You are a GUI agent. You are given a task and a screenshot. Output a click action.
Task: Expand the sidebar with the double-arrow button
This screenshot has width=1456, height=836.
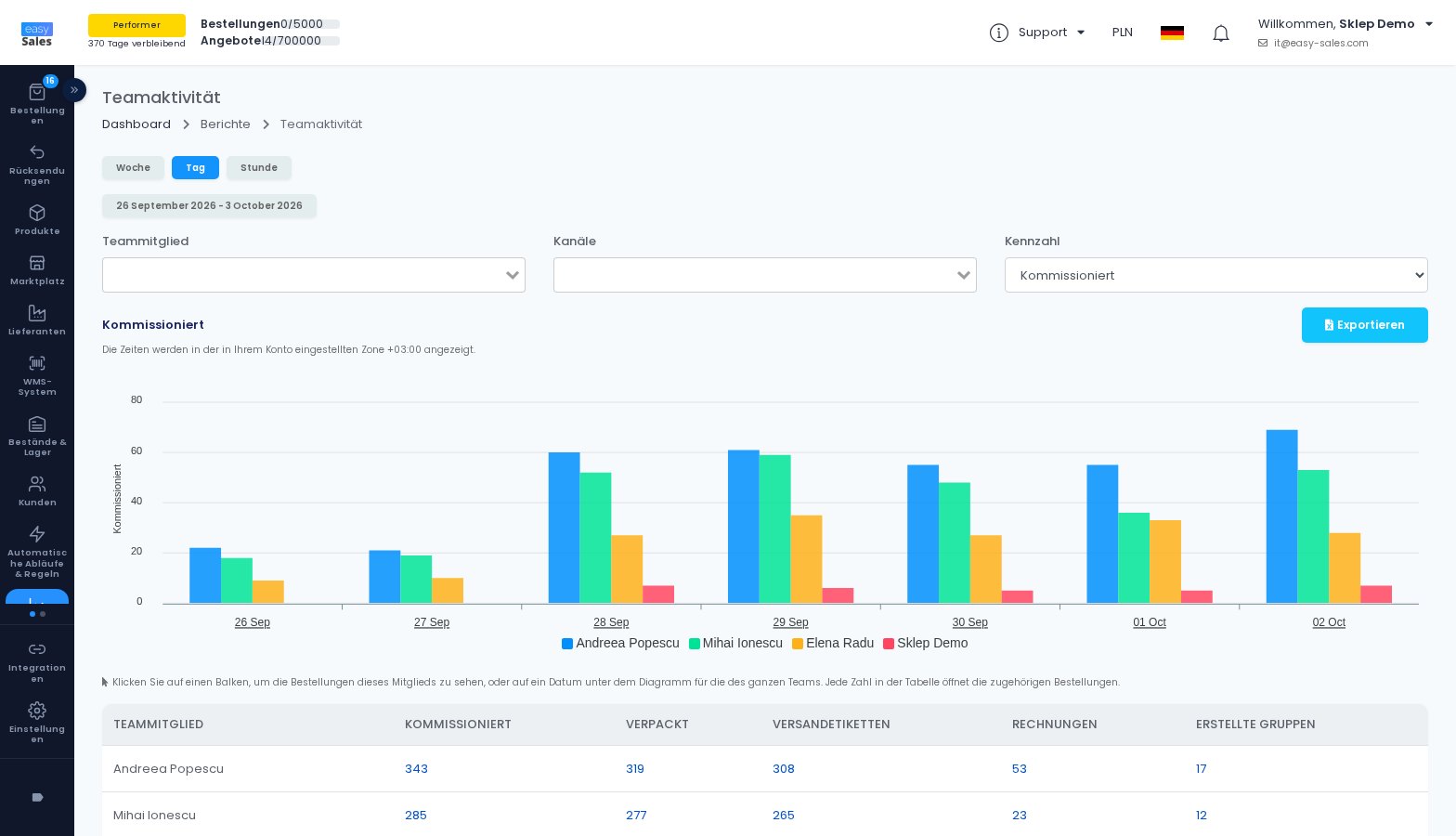(x=74, y=90)
